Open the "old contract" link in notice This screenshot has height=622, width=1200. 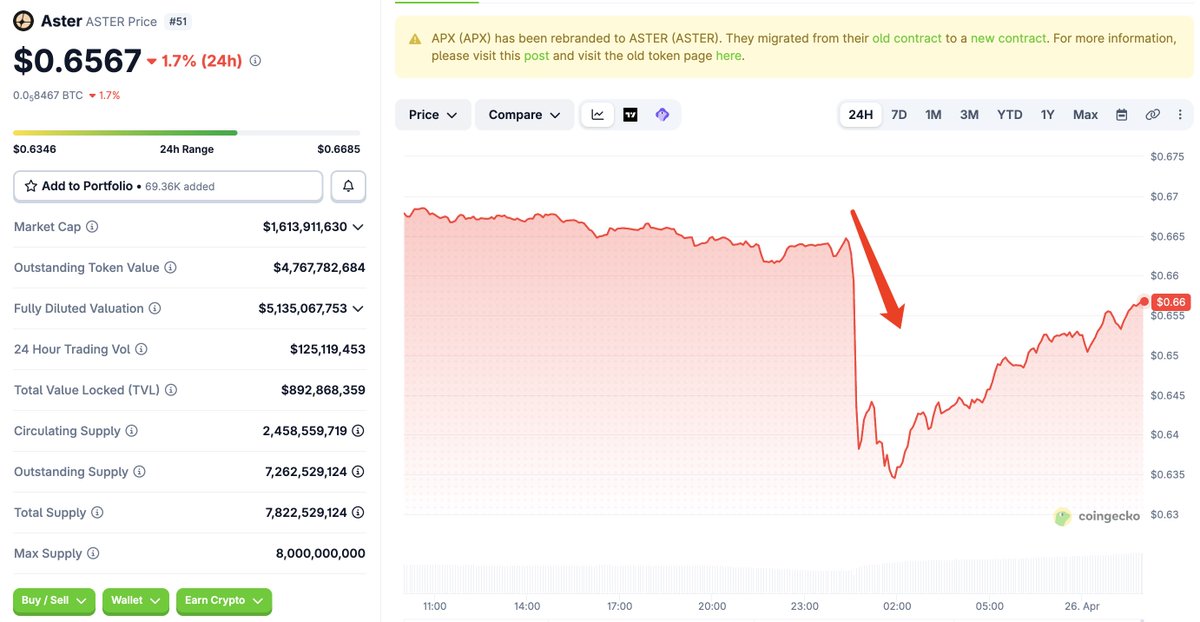(907, 38)
